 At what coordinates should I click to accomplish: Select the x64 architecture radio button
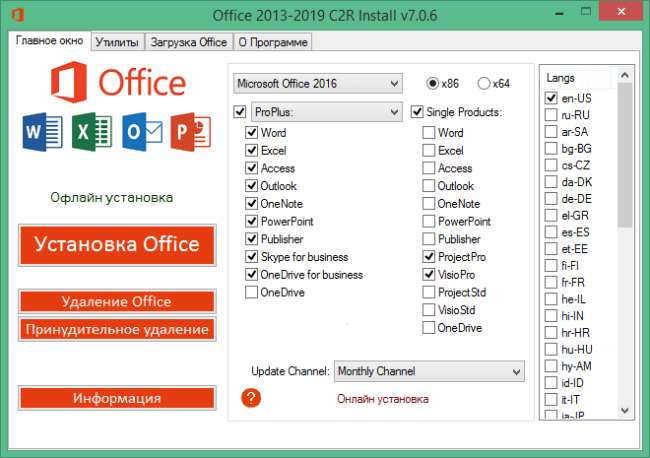pos(484,83)
